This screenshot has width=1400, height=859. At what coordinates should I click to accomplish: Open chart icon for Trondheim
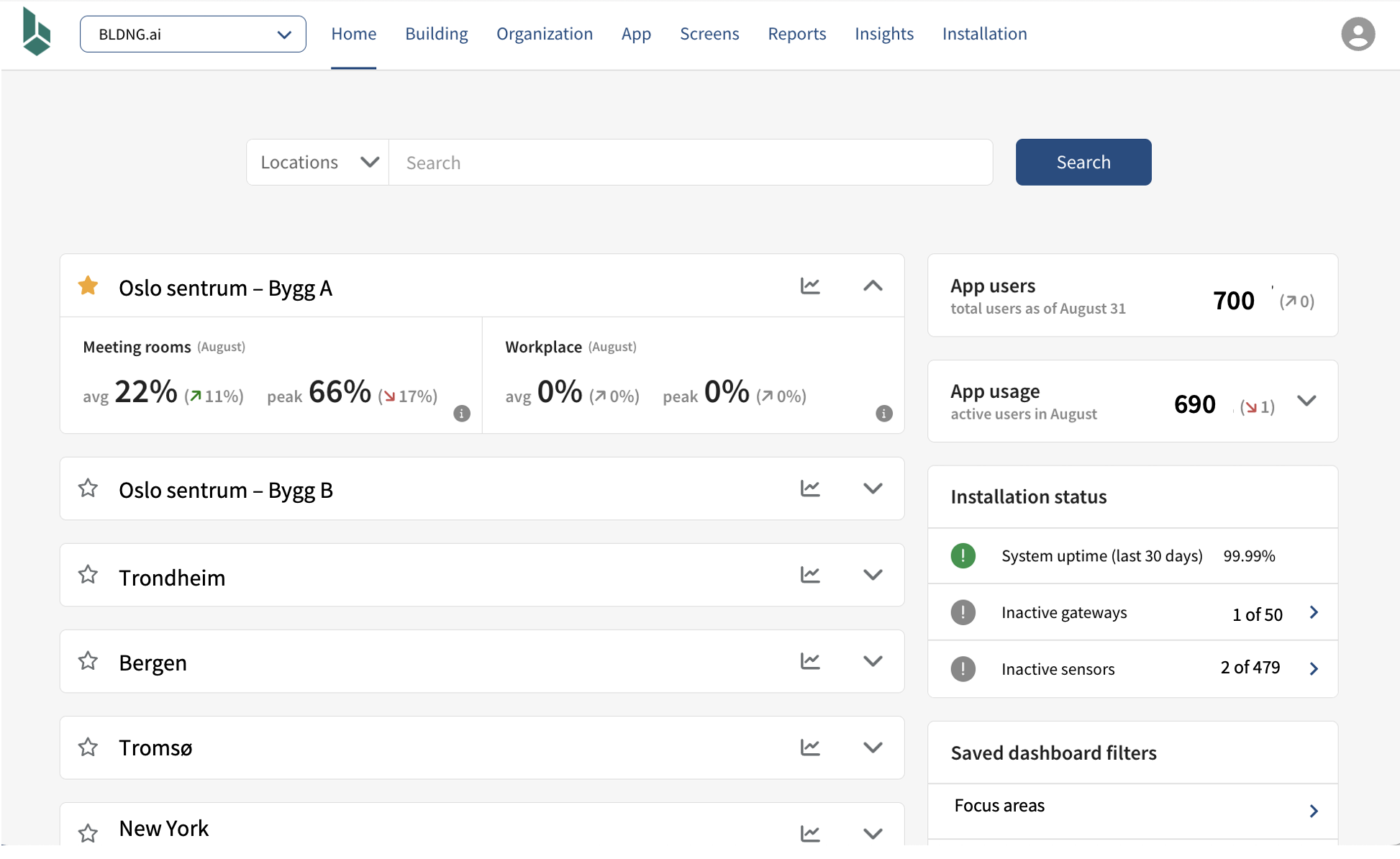pos(810,574)
